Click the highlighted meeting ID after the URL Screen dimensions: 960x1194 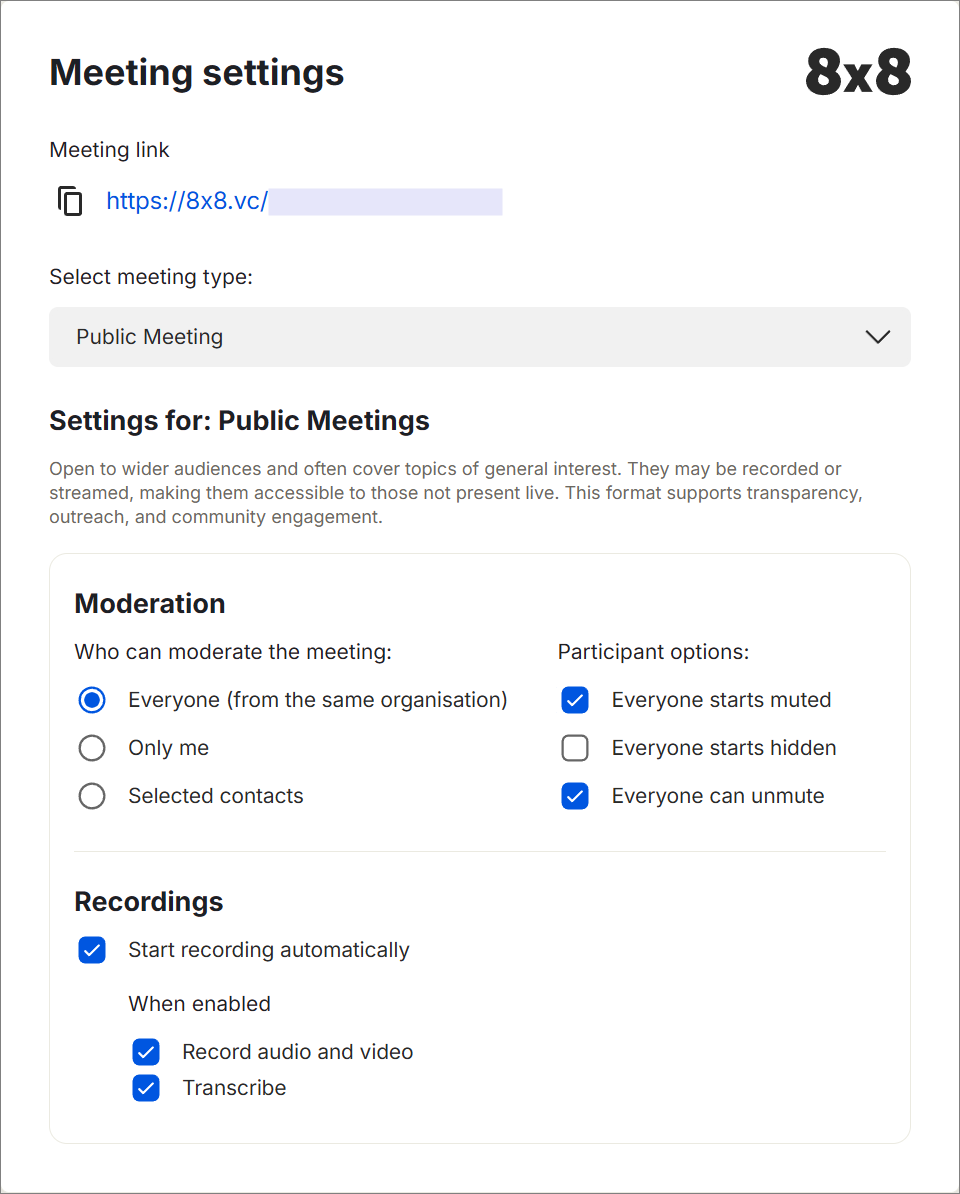385,201
